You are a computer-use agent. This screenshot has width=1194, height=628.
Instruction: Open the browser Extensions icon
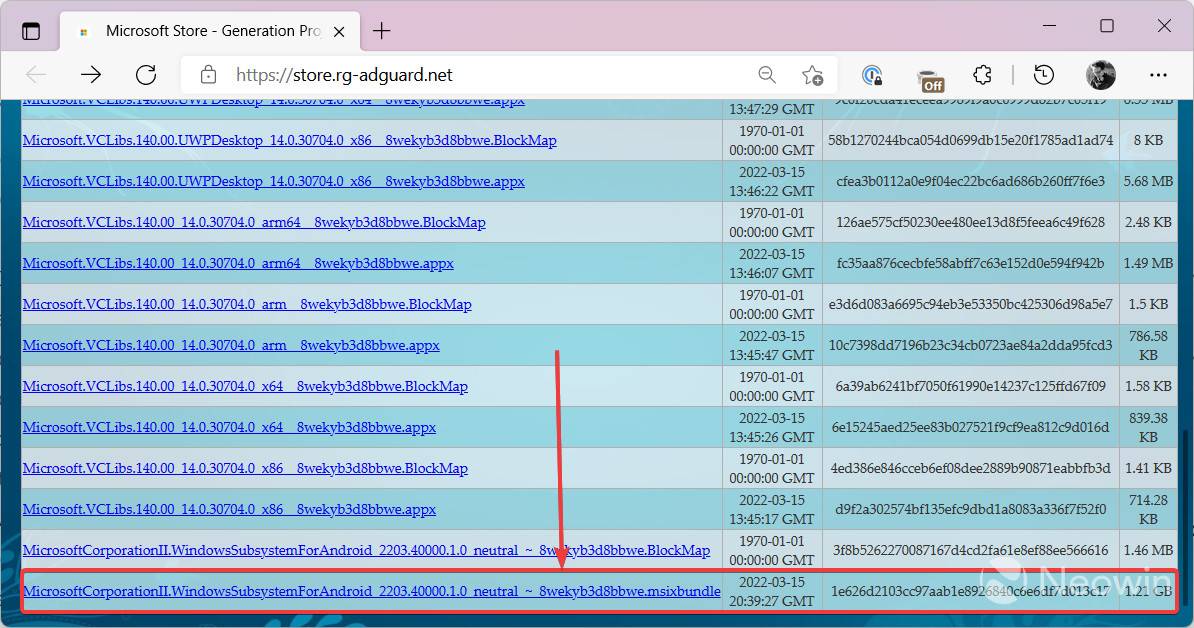(982, 74)
